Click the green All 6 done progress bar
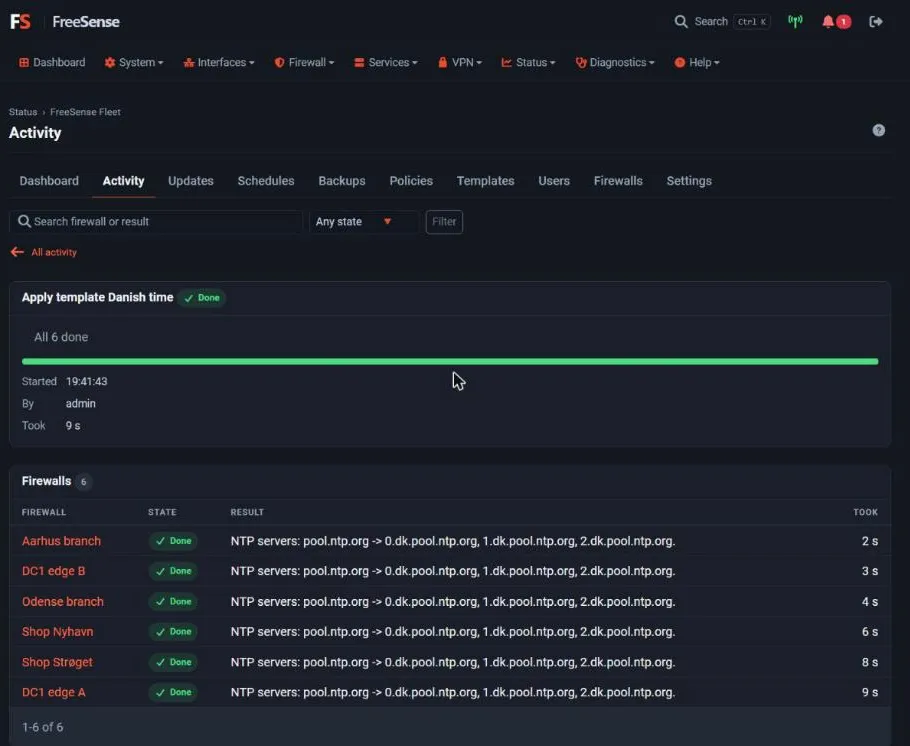Screen dimensions: 910x746 [450, 361]
